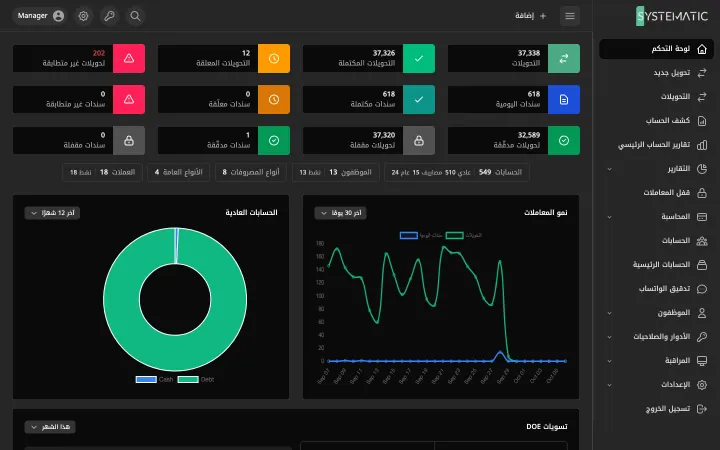Expand التقارير sidebar submenu chevron
720x450 pixels.
609,169
